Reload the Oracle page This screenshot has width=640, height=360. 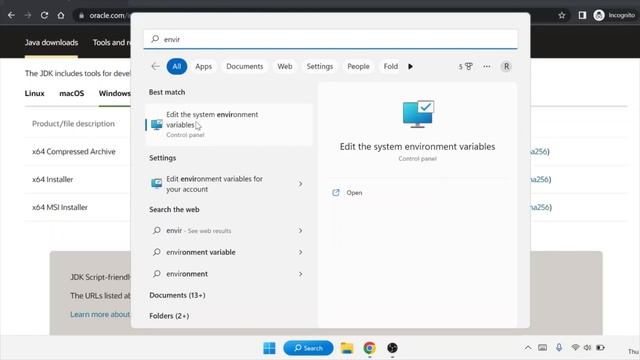click(x=44, y=16)
